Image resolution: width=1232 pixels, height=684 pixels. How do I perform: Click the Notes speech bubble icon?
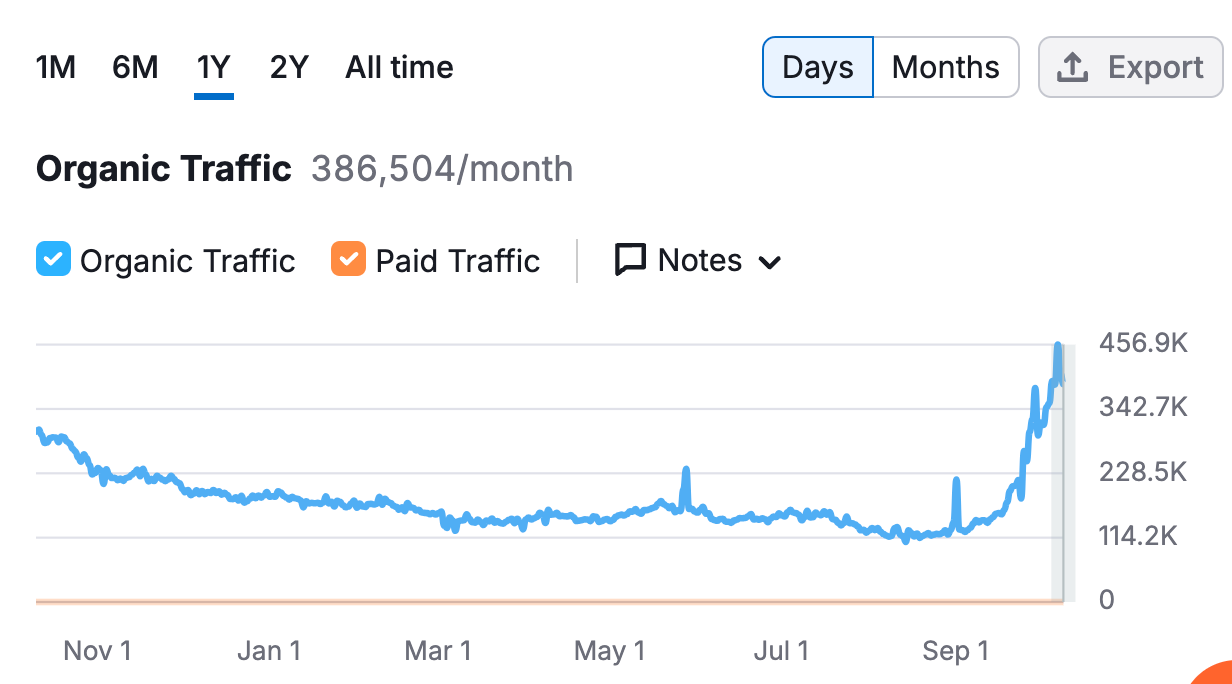pyautogui.click(x=630, y=261)
